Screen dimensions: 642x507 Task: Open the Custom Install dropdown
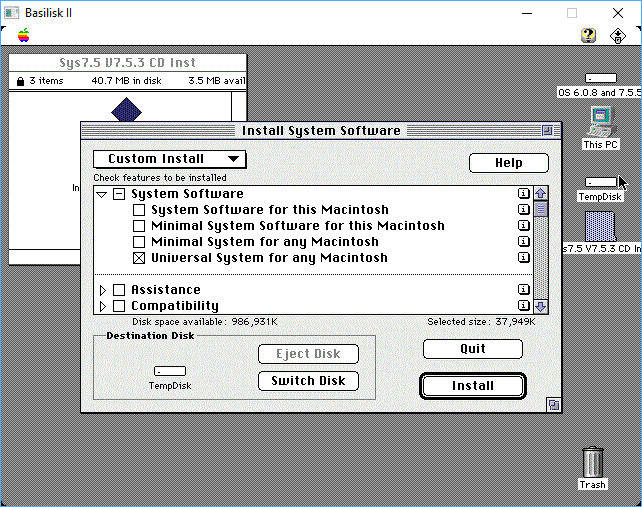click(x=170, y=159)
